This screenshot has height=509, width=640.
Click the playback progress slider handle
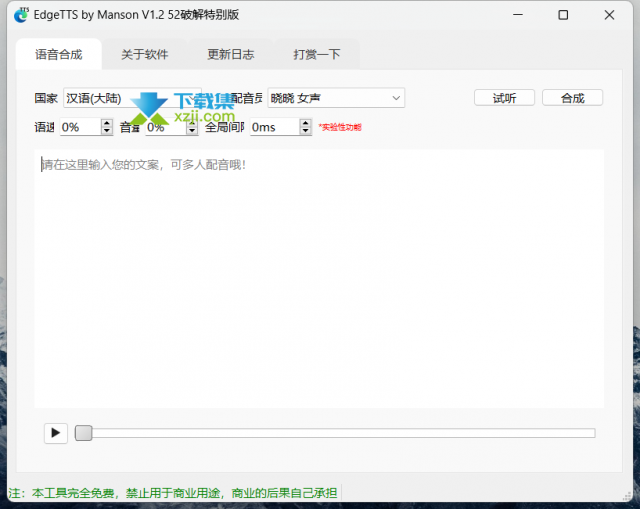coord(84,433)
